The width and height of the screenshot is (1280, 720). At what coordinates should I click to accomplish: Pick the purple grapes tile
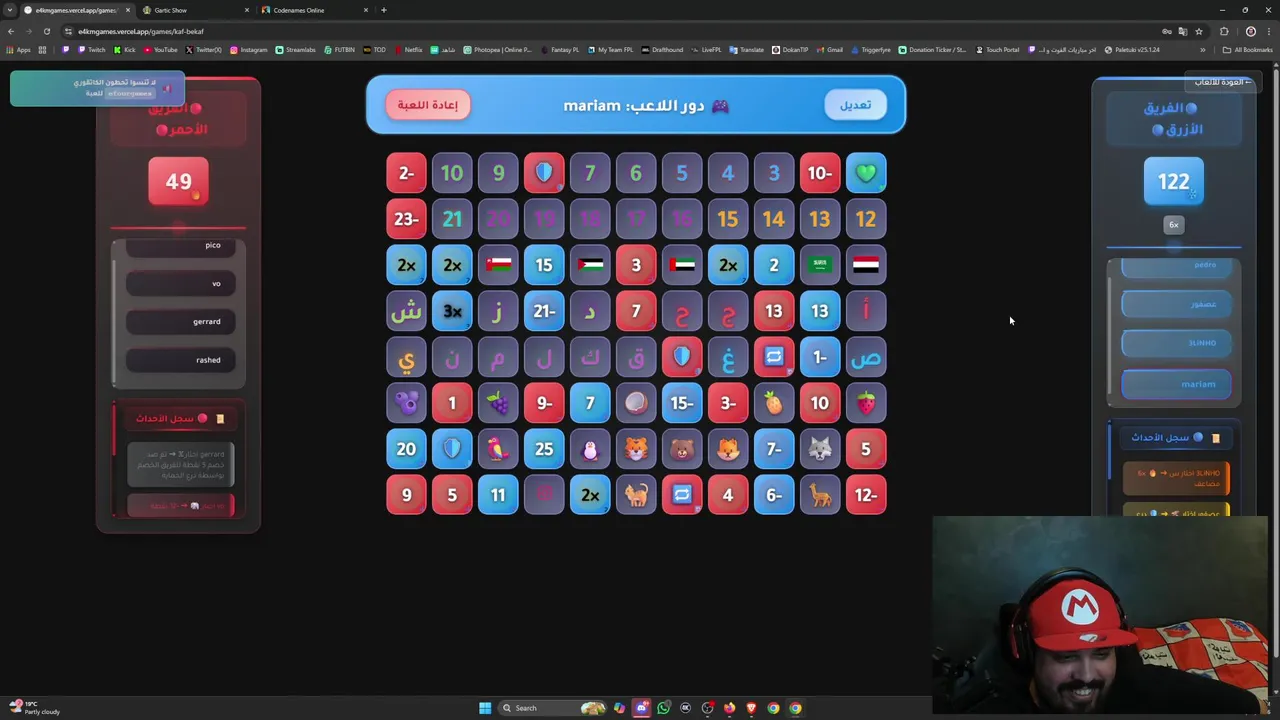click(498, 403)
